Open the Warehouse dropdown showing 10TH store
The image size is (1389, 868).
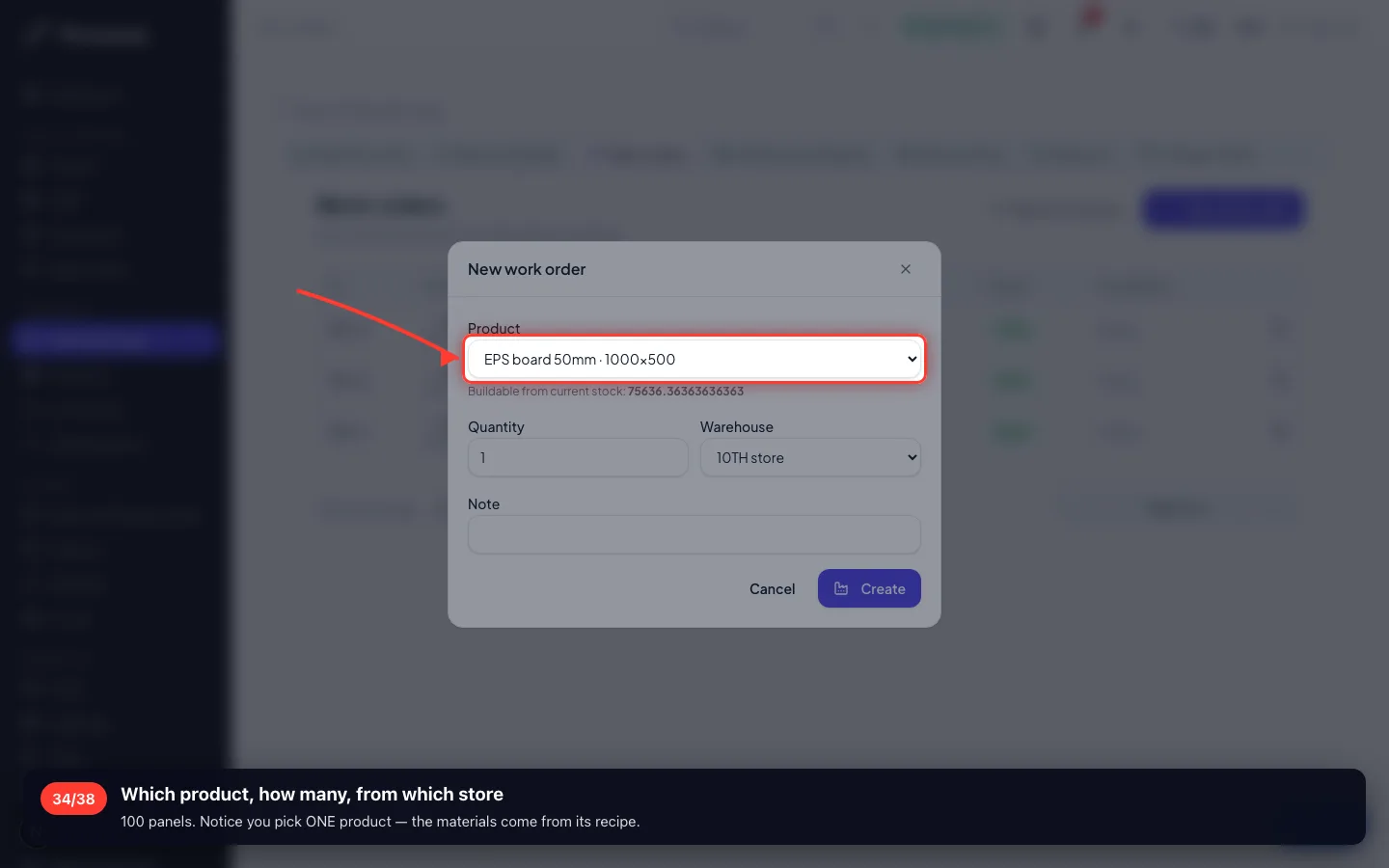point(810,458)
